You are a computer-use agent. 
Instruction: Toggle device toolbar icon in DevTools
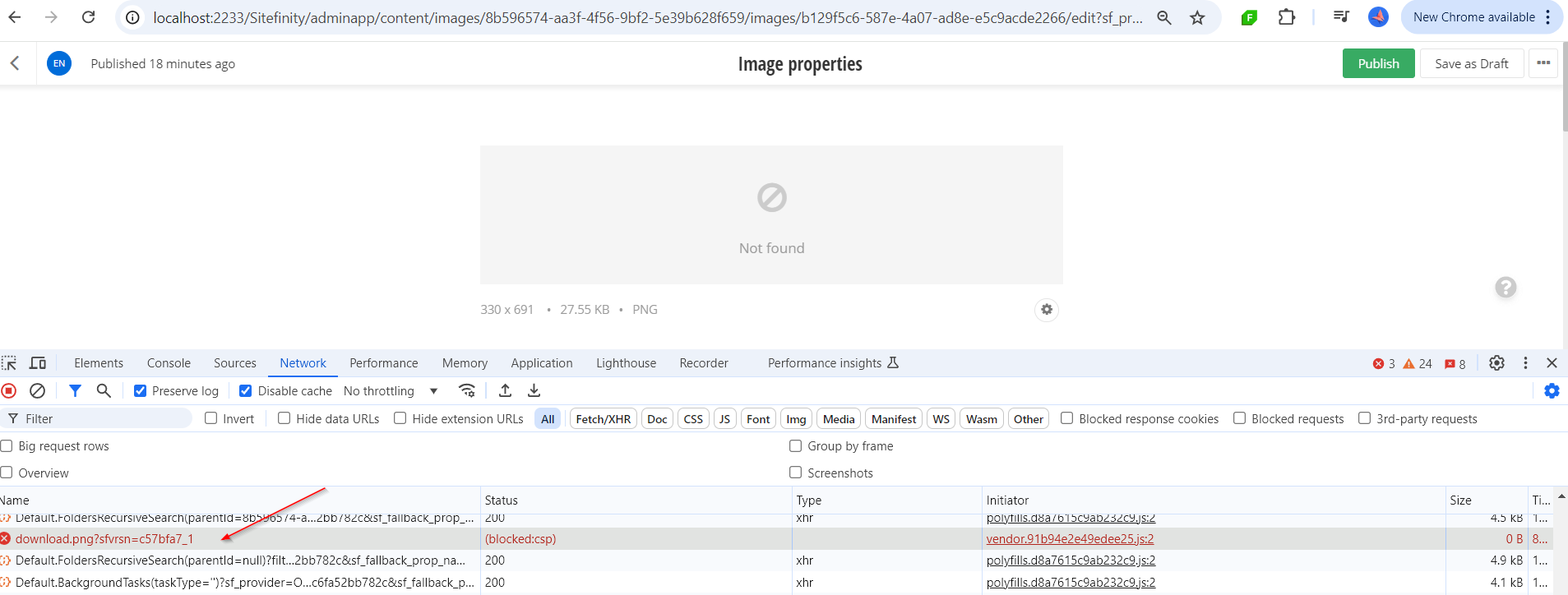[x=38, y=363]
